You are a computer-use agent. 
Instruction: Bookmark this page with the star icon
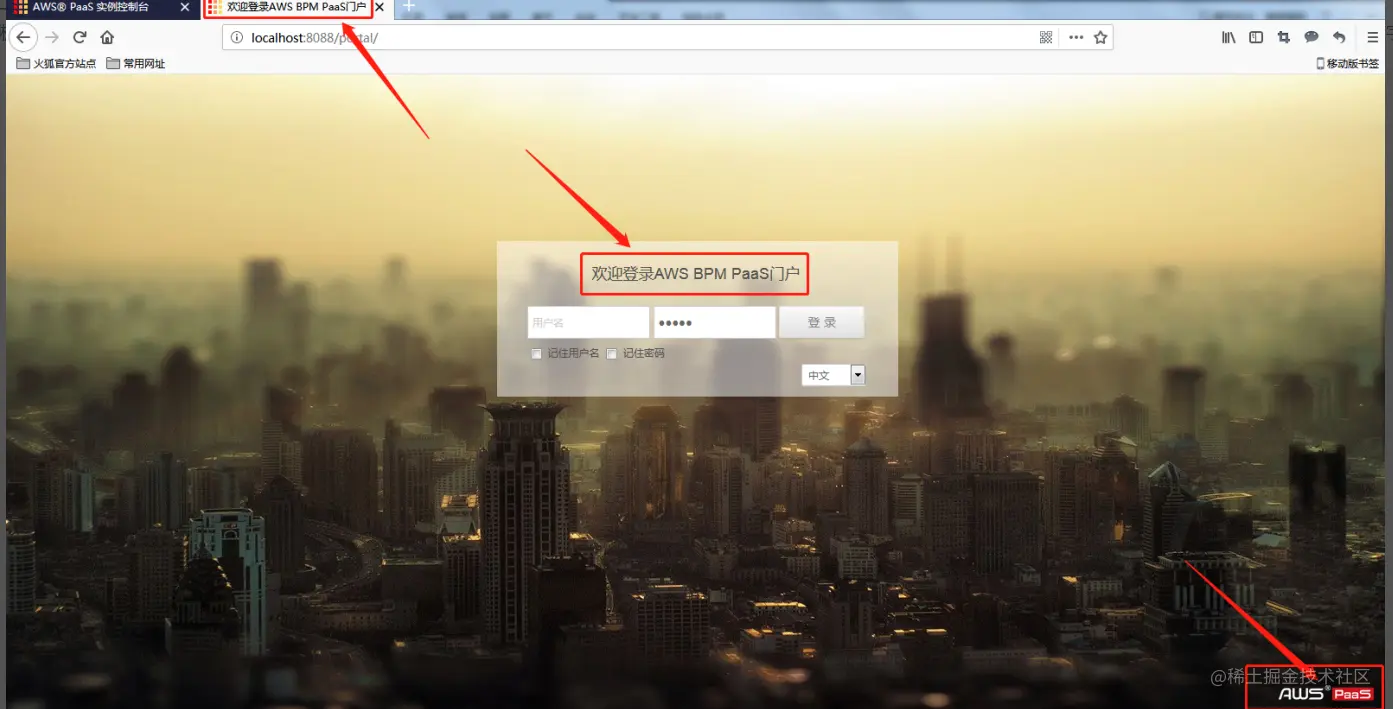(1100, 37)
